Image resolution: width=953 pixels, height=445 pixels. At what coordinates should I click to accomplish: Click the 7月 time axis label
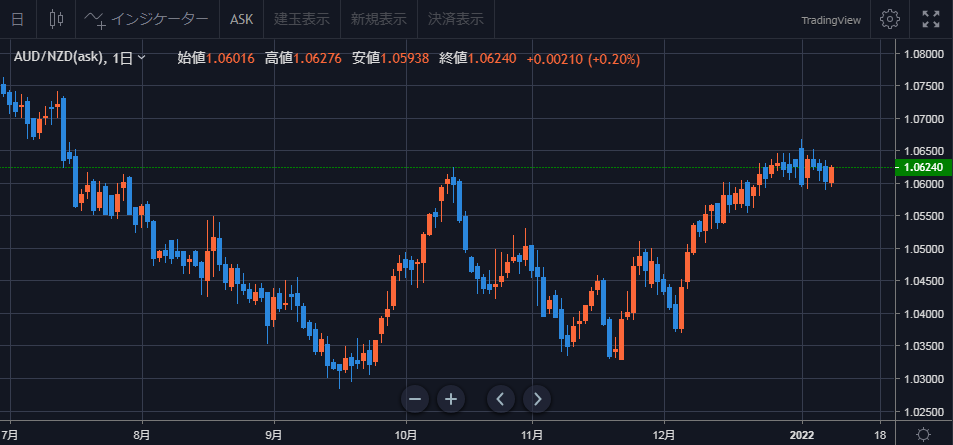click(x=10, y=435)
